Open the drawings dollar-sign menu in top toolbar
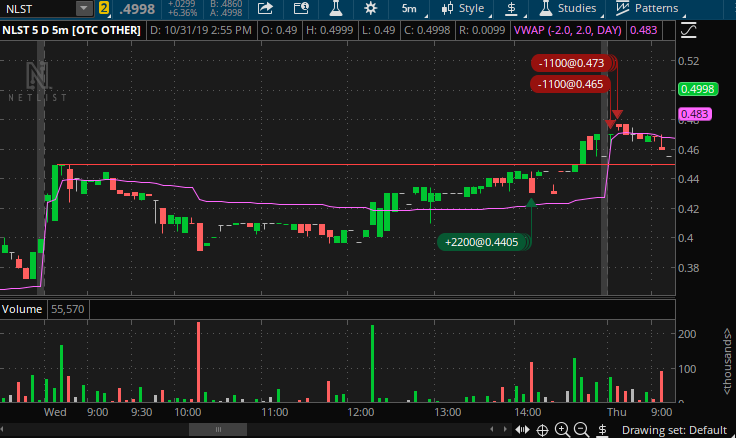Image resolution: width=736 pixels, height=438 pixels. [x=513, y=8]
